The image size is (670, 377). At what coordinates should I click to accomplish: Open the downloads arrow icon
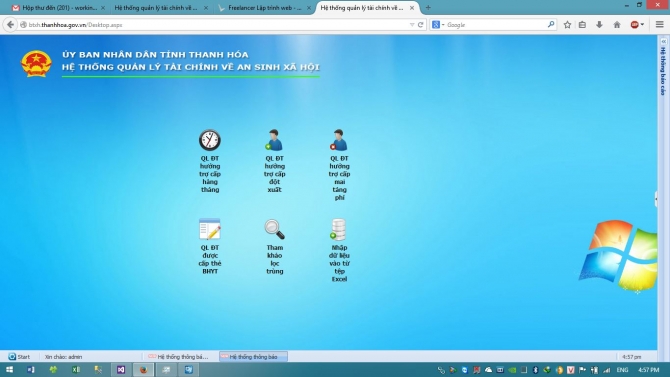pyautogui.click(x=599, y=25)
